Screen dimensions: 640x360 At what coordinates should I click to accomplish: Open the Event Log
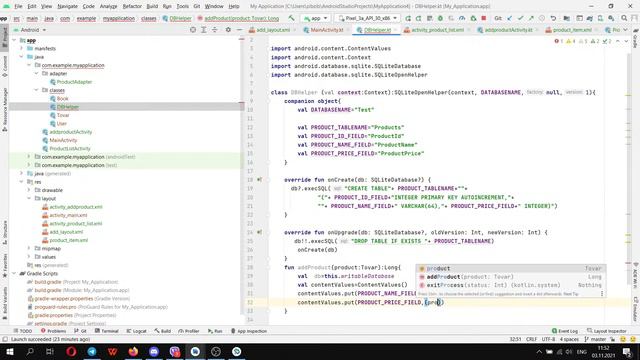564,331
